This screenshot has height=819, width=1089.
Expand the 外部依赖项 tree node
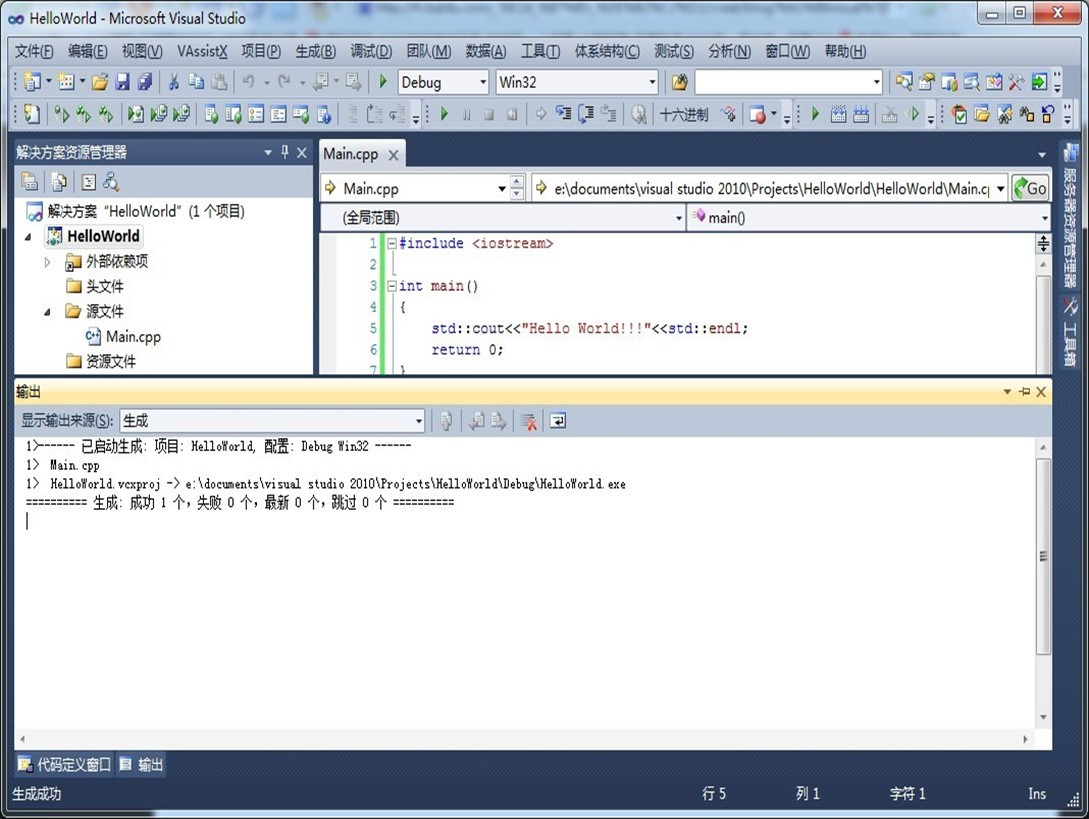tap(47, 262)
